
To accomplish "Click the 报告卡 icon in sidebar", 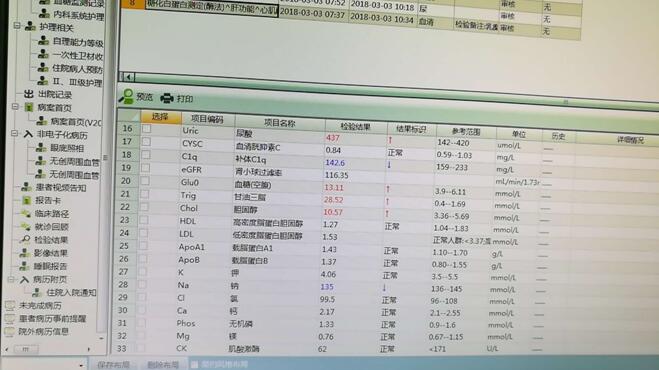I will tap(27, 201).
